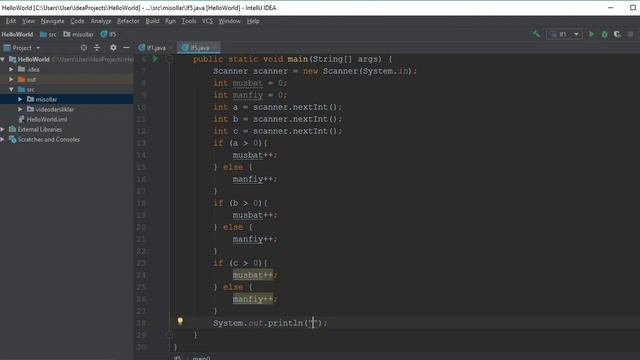Click the yellow lightbulb intention icon
The height and width of the screenshot is (360, 640).
tap(180, 321)
